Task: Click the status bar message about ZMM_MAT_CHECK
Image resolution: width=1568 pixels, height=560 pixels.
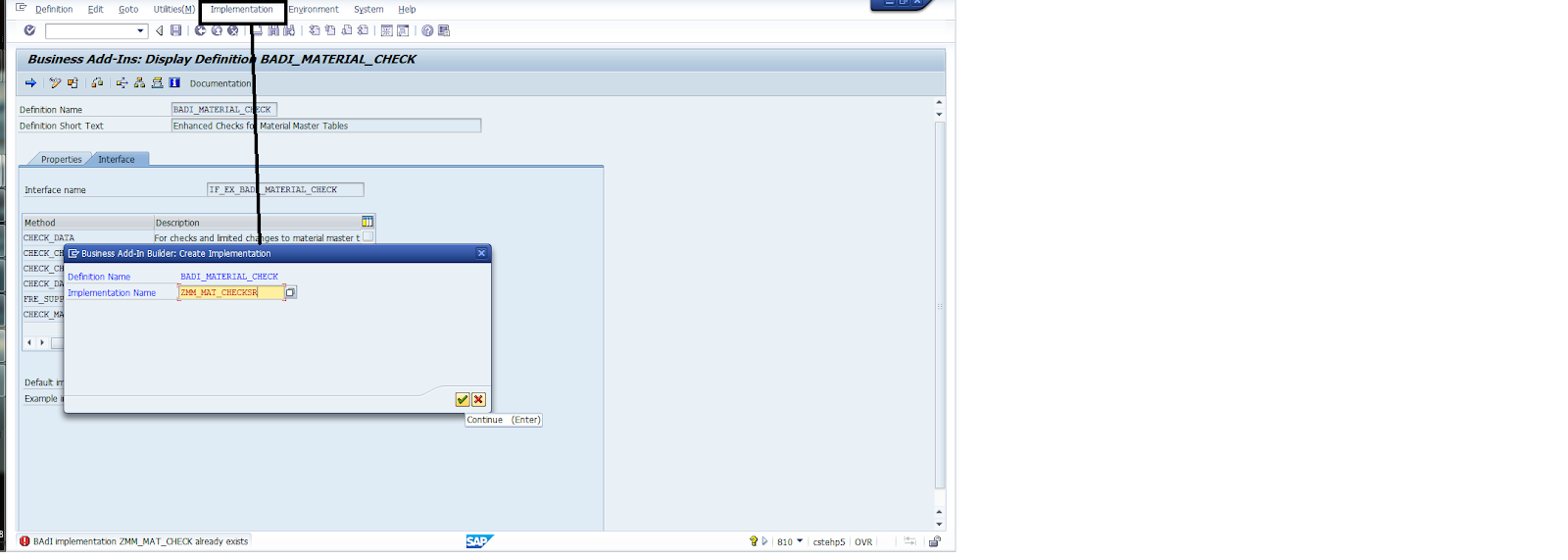Action: click(x=140, y=541)
